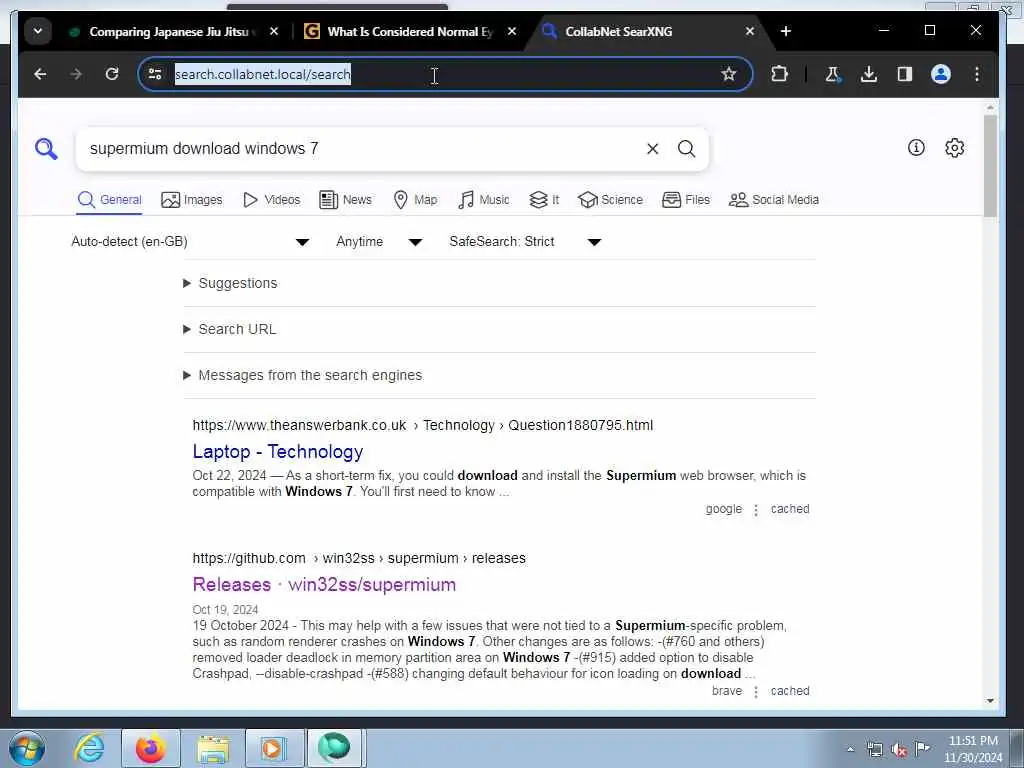The image size is (1024, 768).
Task: Go back to the previous page
Action: pyautogui.click(x=40, y=74)
